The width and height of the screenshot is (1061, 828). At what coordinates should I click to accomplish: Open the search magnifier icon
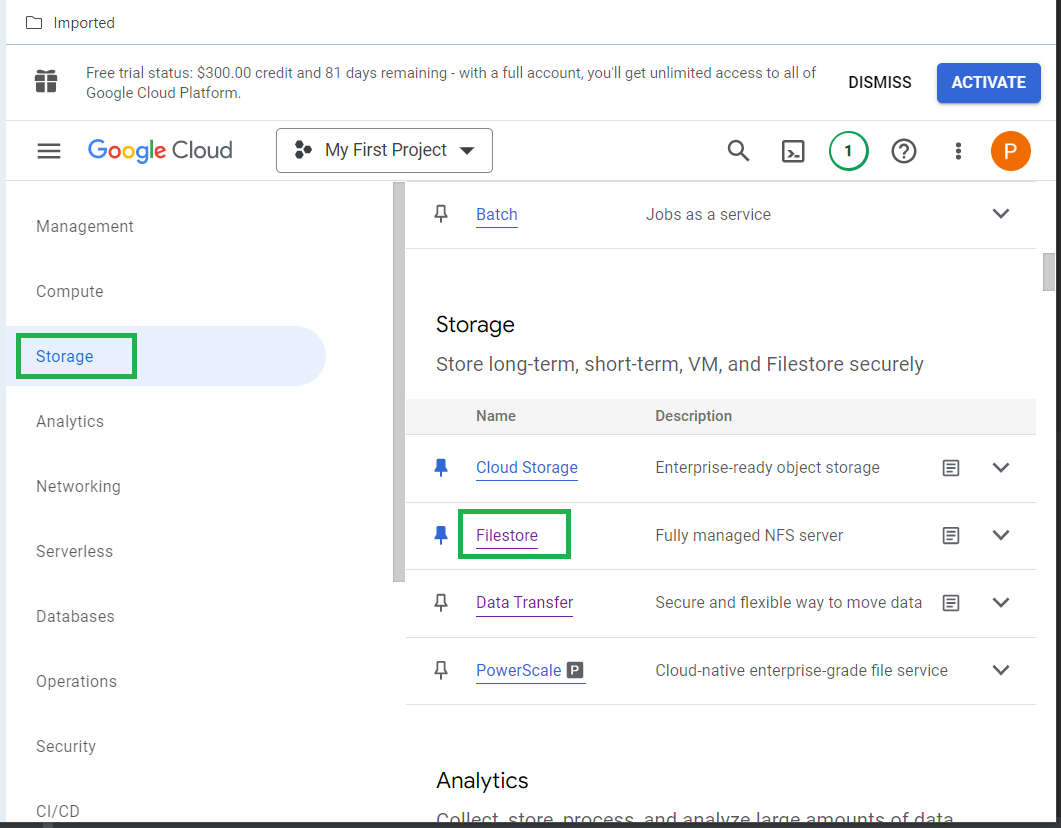click(x=738, y=150)
